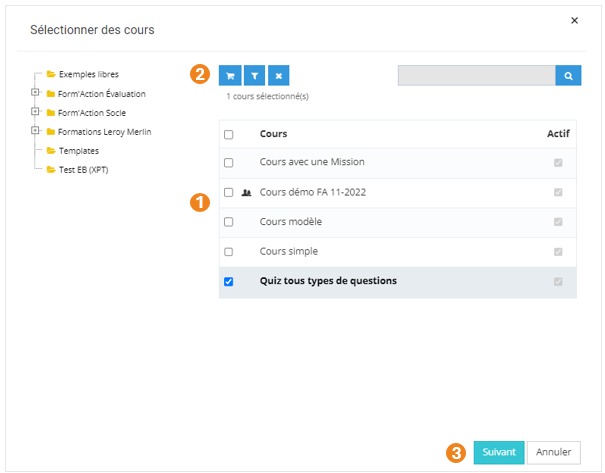Uncheck Quiz tous types de questions
Viewport: 605px width, 473px height.
229,282
